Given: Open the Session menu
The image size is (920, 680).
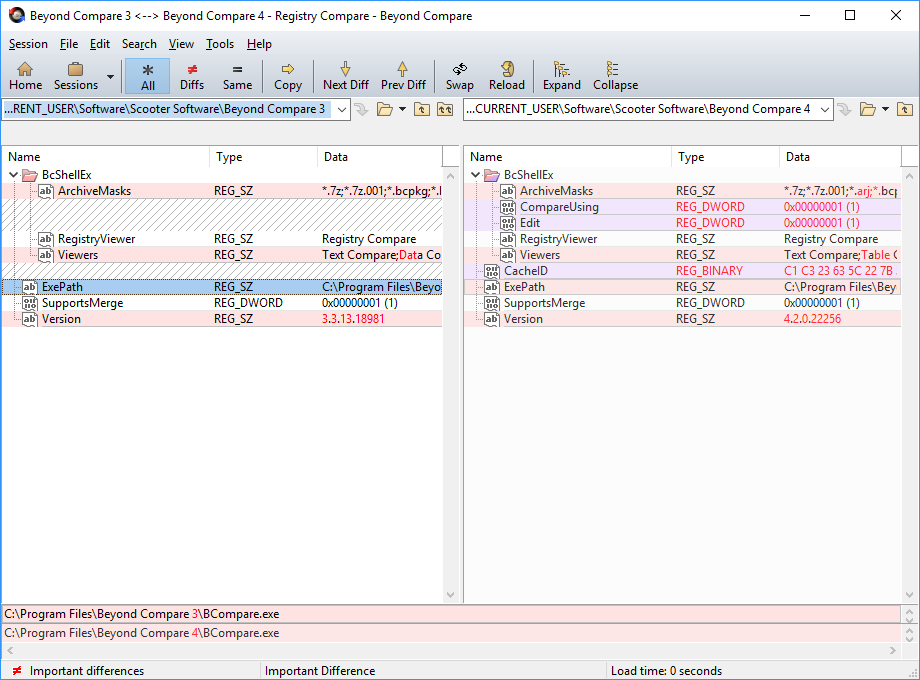Looking at the screenshot, I should click(28, 44).
